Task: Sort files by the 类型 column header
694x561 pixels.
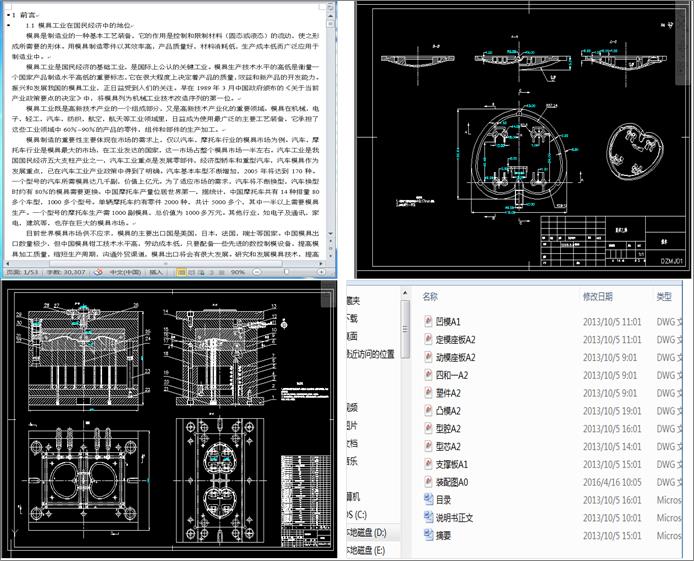Action: [664, 297]
